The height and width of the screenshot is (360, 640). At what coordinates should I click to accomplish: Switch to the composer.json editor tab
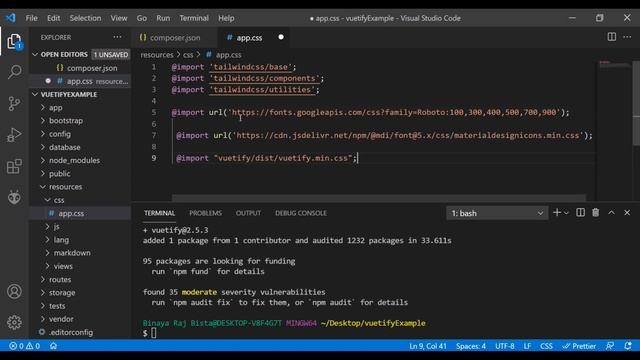175,38
